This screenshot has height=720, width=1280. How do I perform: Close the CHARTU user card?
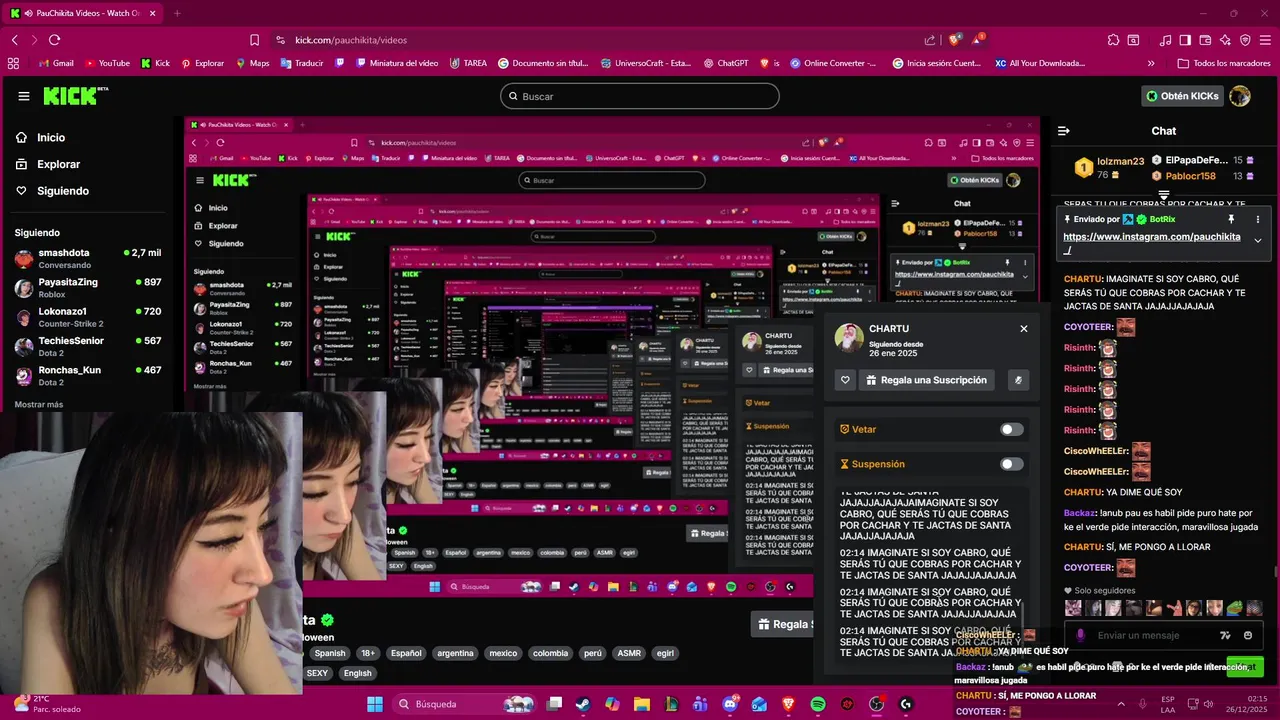point(1023,329)
